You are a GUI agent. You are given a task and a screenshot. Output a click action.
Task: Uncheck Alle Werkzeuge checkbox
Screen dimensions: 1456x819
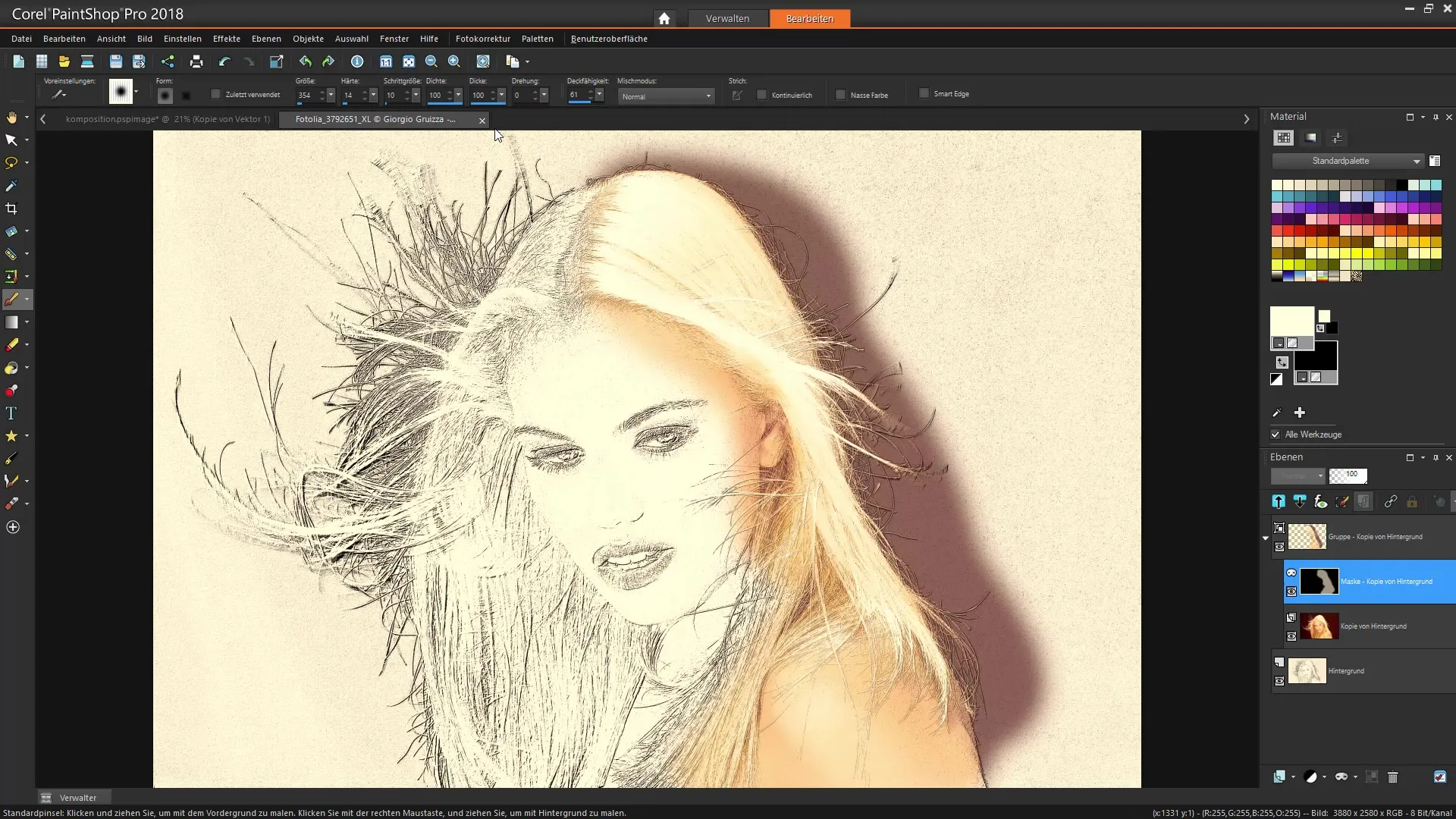pos(1276,435)
